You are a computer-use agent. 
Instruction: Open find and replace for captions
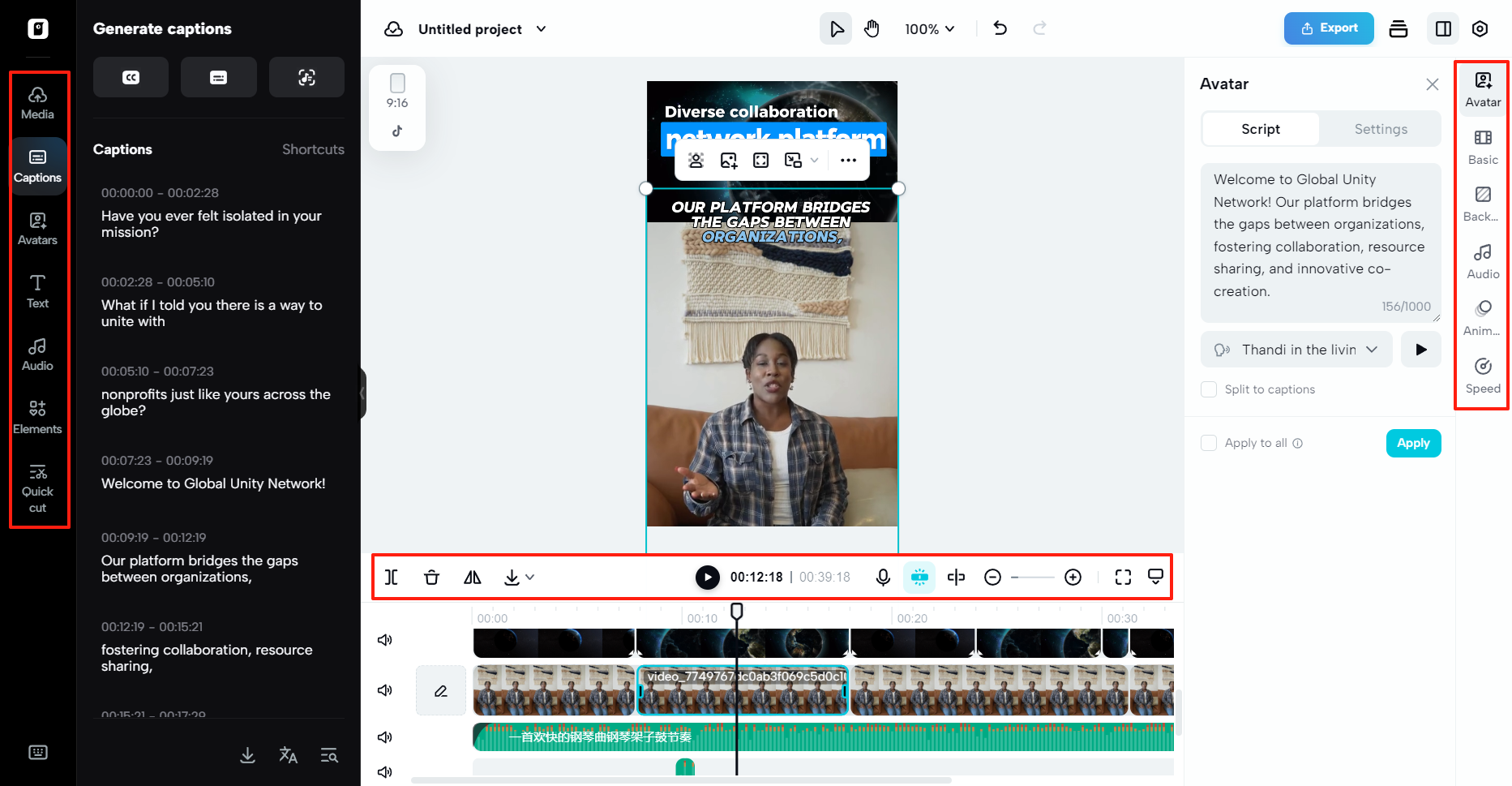pos(329,755)
